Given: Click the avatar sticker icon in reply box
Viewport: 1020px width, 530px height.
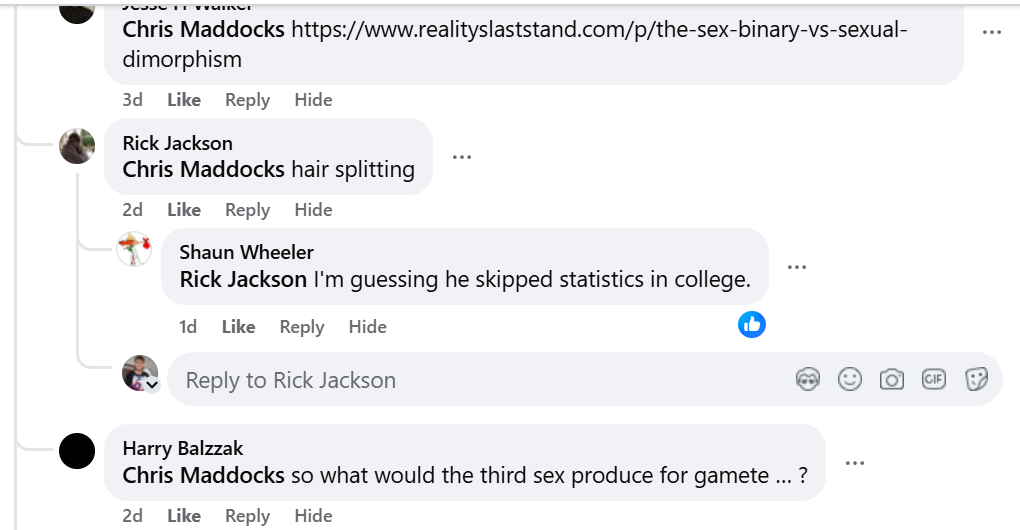Looking at the screenshot, I should (x=808, y=379).
